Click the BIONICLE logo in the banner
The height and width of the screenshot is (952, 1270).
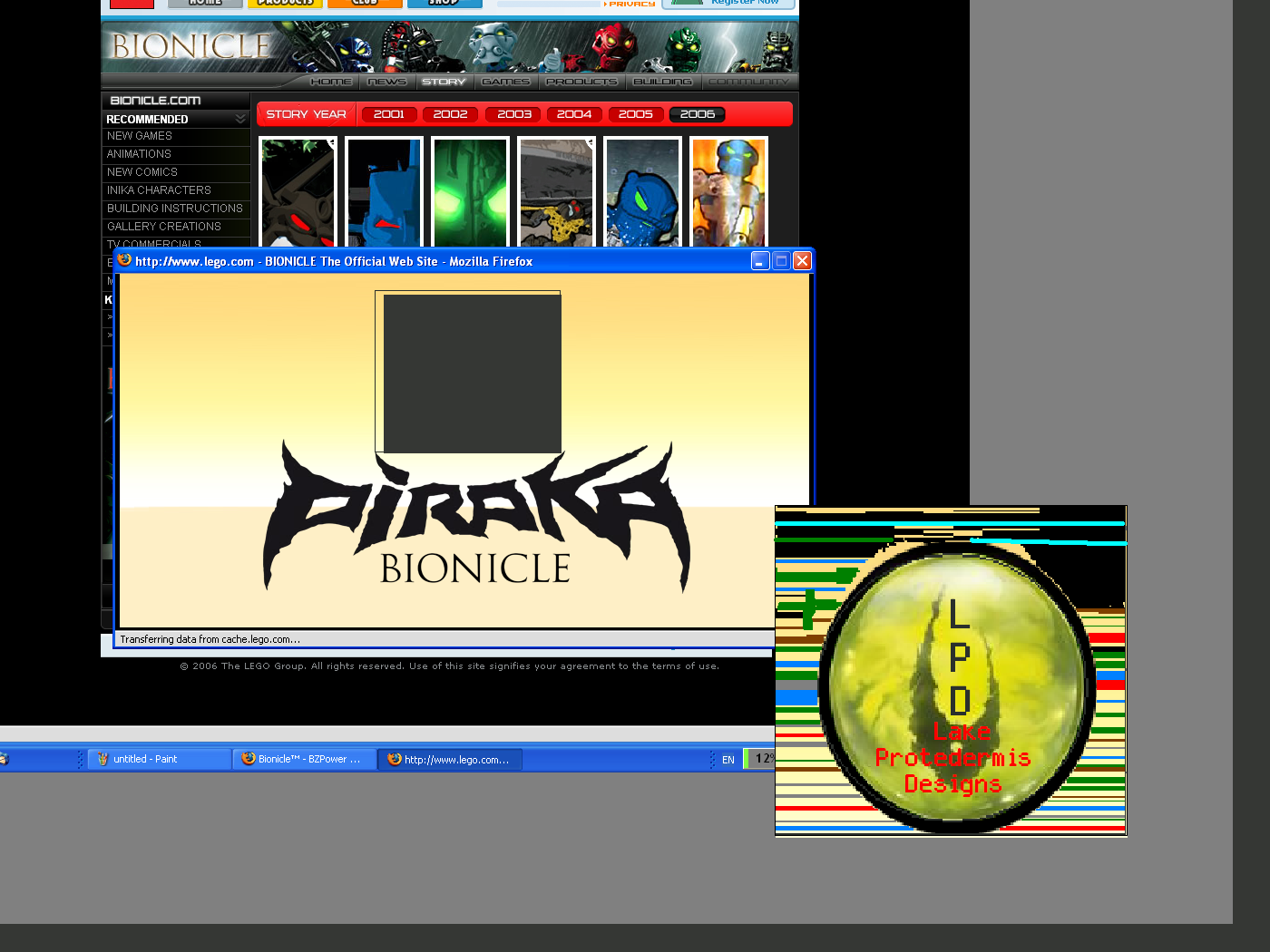(x=191, y=46)
